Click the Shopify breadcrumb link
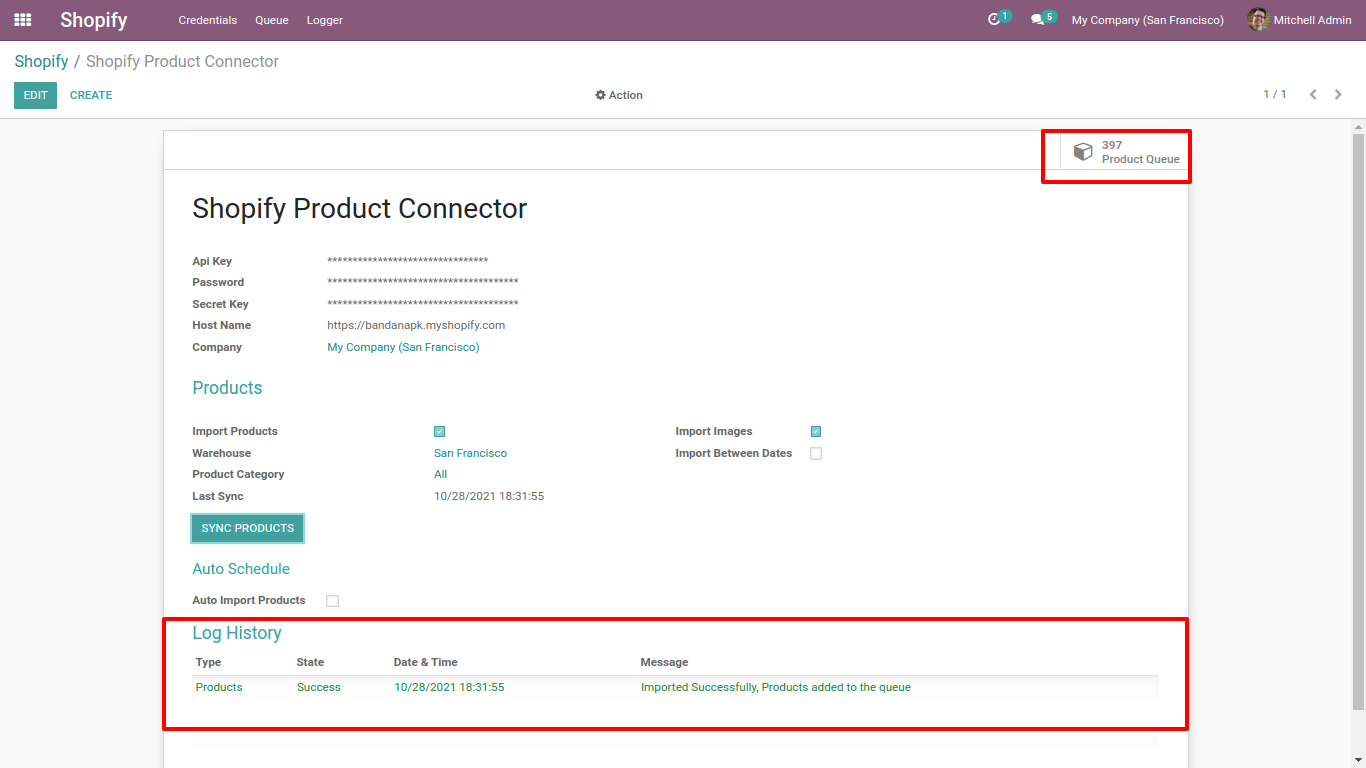 [41, 62]
